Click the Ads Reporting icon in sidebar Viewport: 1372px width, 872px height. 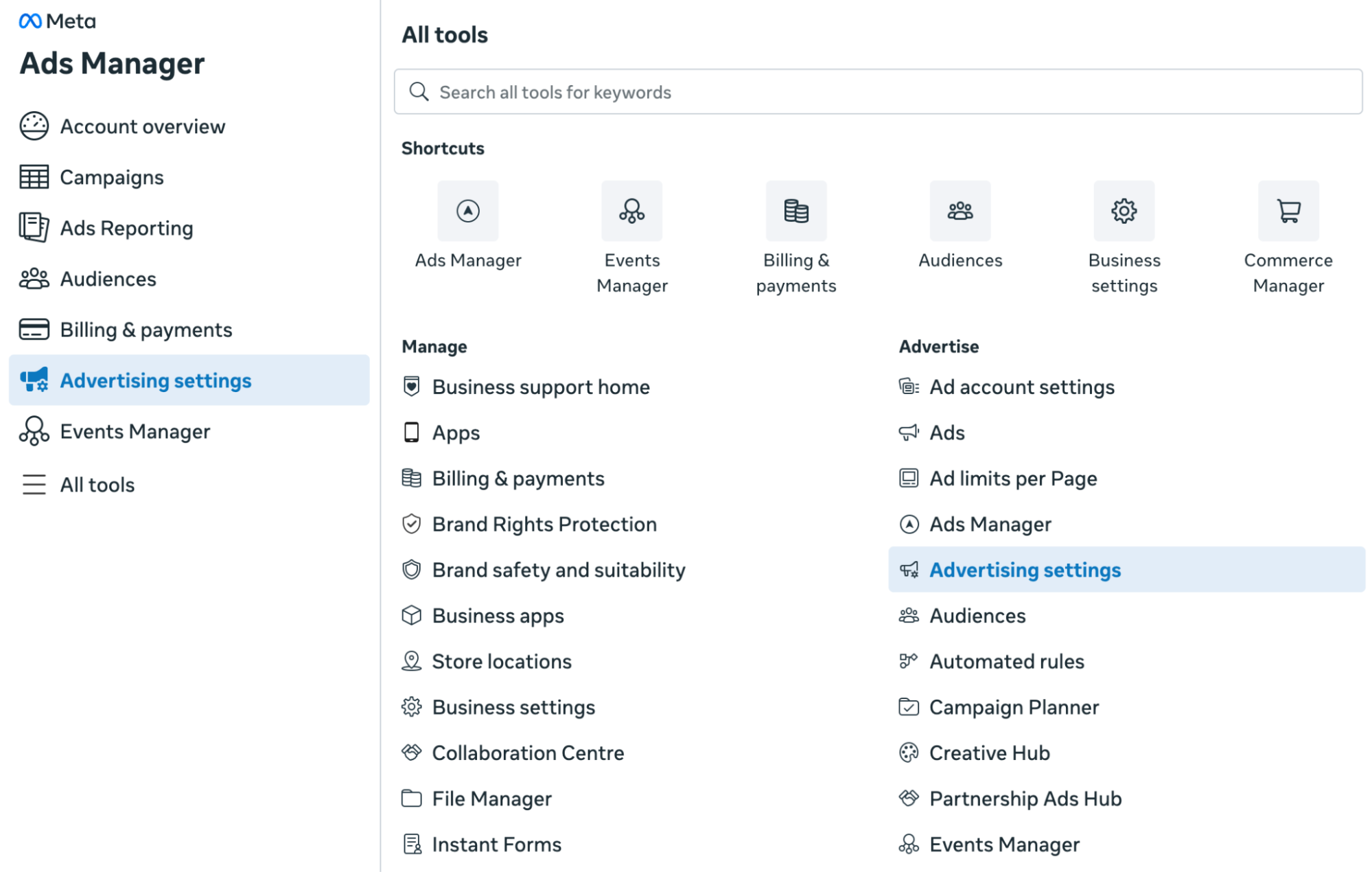(x=34, y=227)
